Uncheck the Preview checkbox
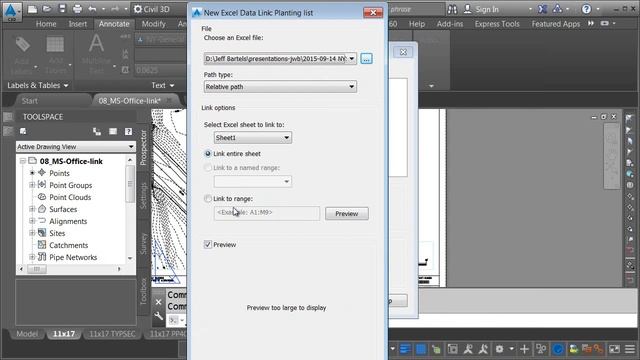Screen dimensions: 640x360 click(x=208, y=244)
